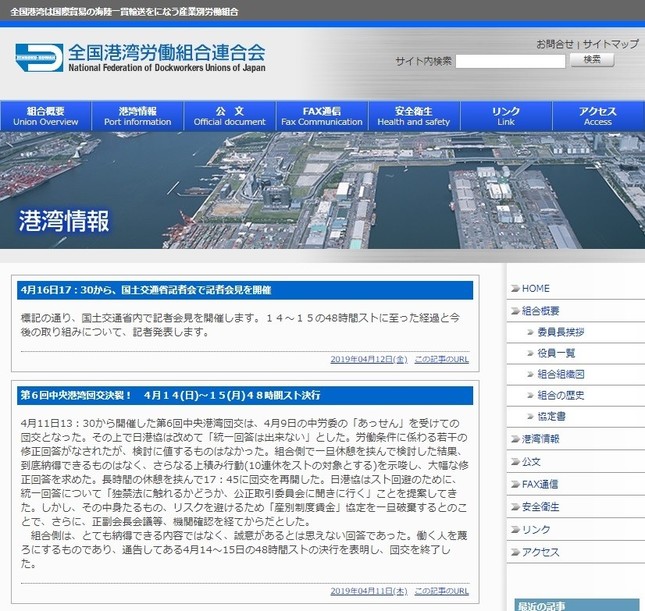This screenshot has width=645, height=611.
Task: Click 協定書 in the sidebar menu
Action: 552,416
